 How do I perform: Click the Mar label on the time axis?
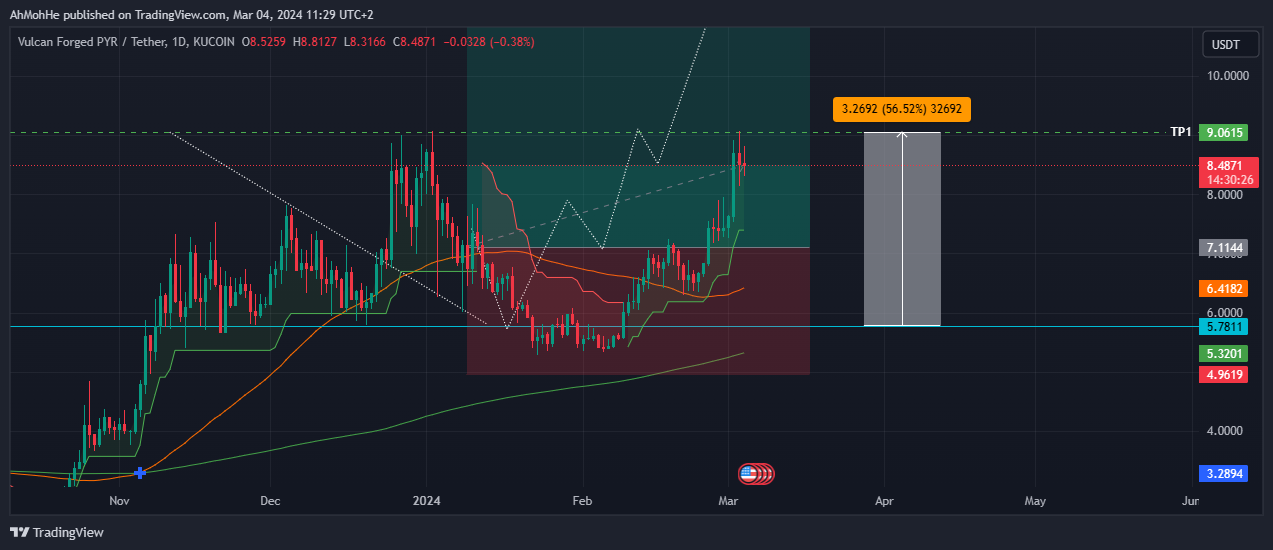pyautogui.click(x=729, y=500)
